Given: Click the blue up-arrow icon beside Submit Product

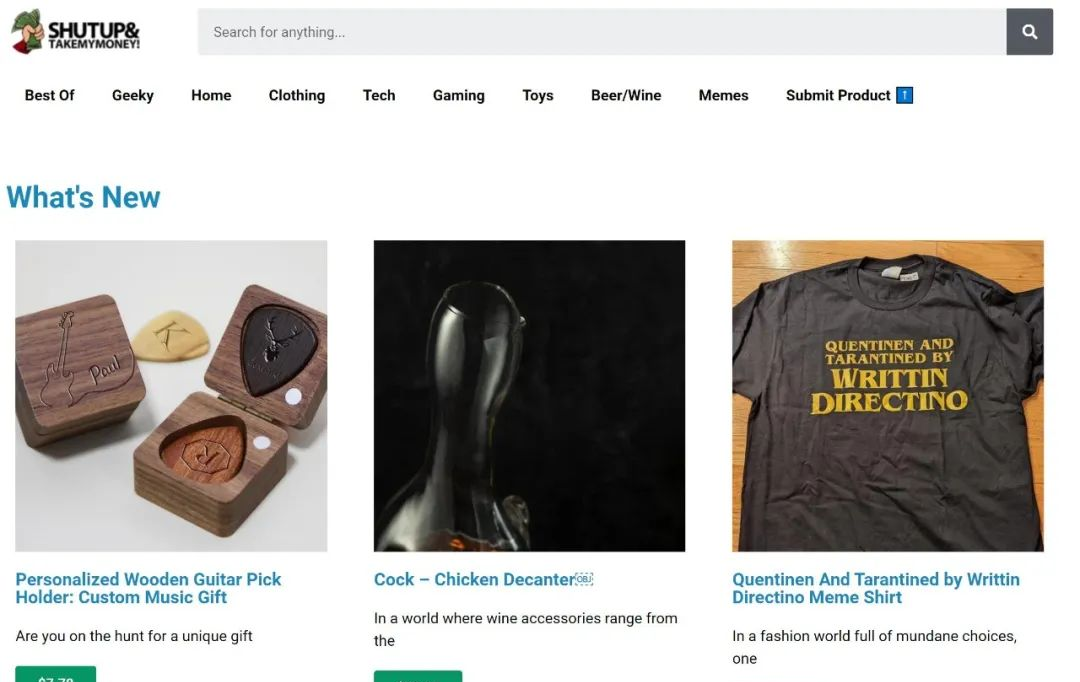Looking at the screenshot, I should pos(904,95).
